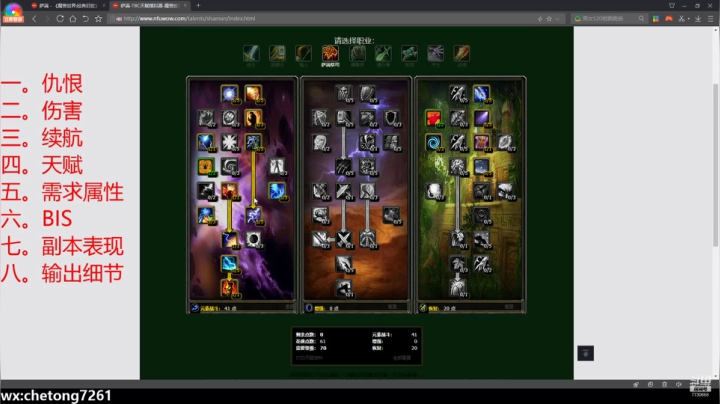The width and height of the screenshot is (720, 404).
Task: Click the Lightning Mastery talent
Action: 253,215
